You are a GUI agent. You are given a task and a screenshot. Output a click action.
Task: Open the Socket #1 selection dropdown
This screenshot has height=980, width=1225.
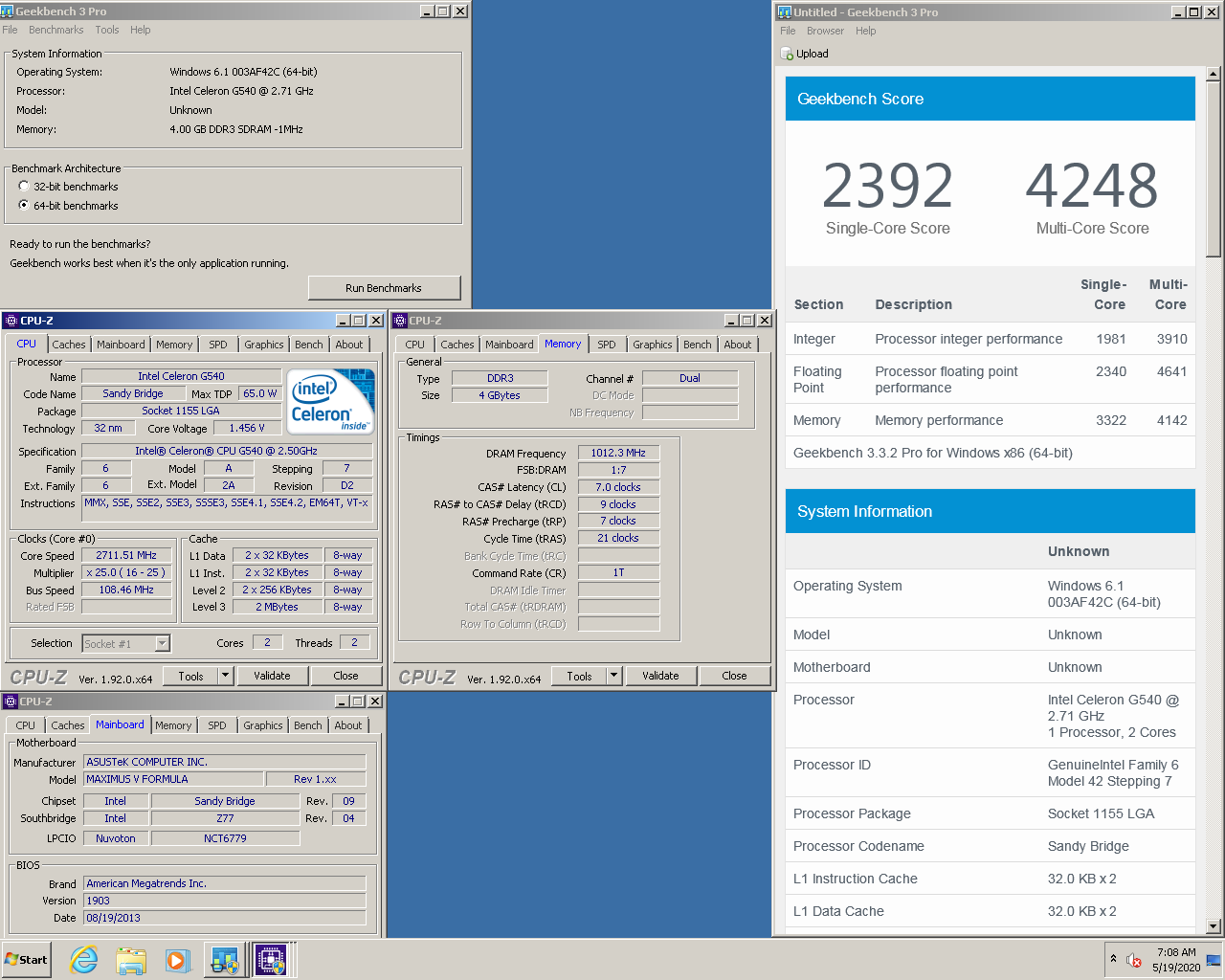click(163, 644)
